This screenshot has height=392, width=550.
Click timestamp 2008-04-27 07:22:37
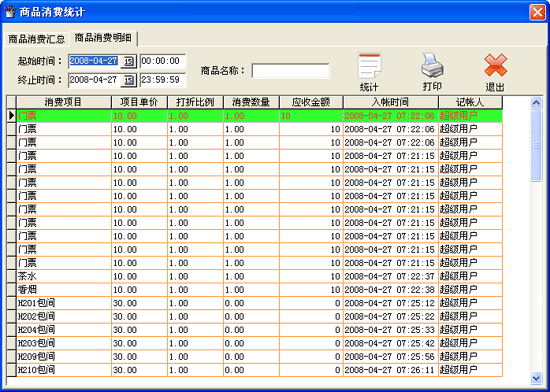389,276
